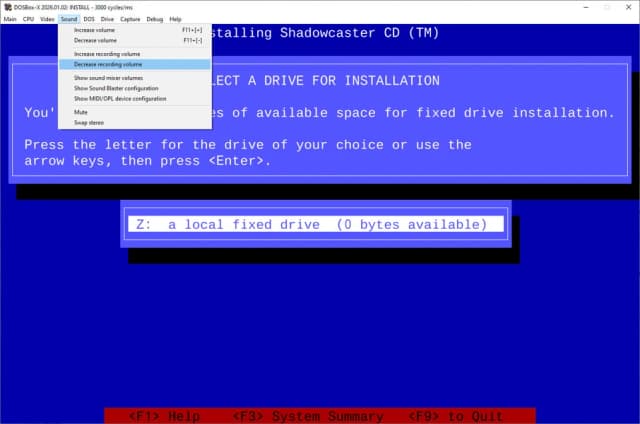This screenshot has width=640, height=424.
Task: Select the Z: local fixed drive entry
Action: point(316,224)
